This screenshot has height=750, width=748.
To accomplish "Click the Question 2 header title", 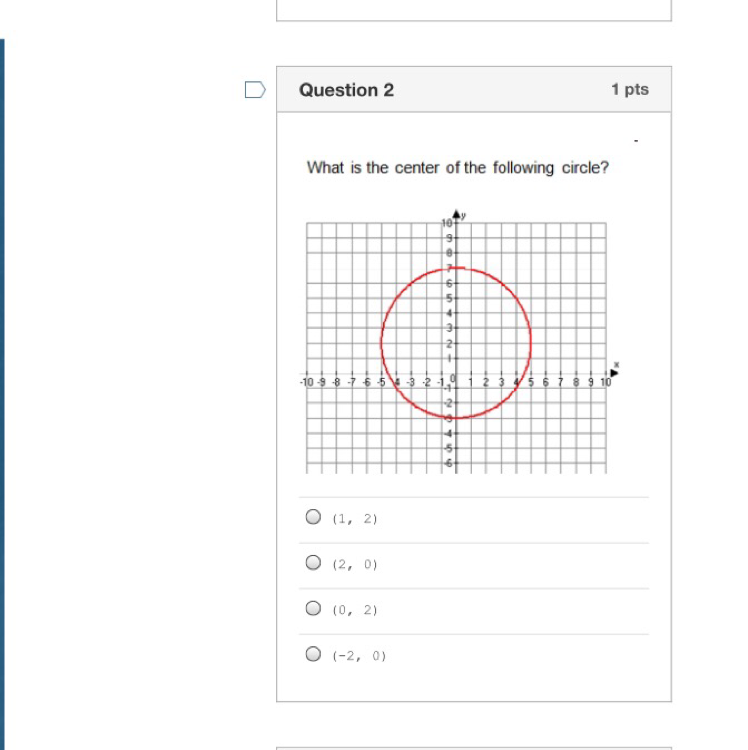I will pos(346,90).
